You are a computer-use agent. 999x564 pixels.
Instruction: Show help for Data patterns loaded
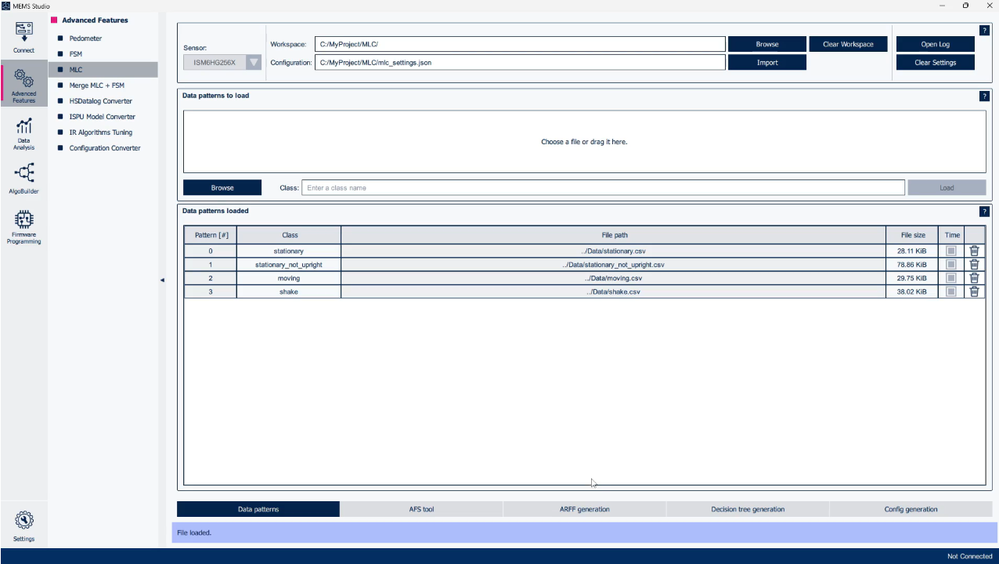pyautogui.click(x=984, y=212)
